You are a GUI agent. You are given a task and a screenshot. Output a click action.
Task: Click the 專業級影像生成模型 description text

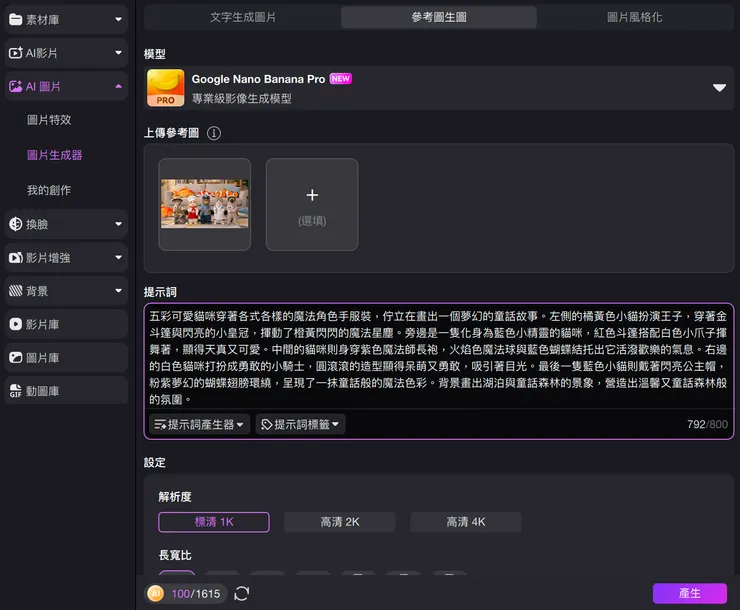(242, 99)
